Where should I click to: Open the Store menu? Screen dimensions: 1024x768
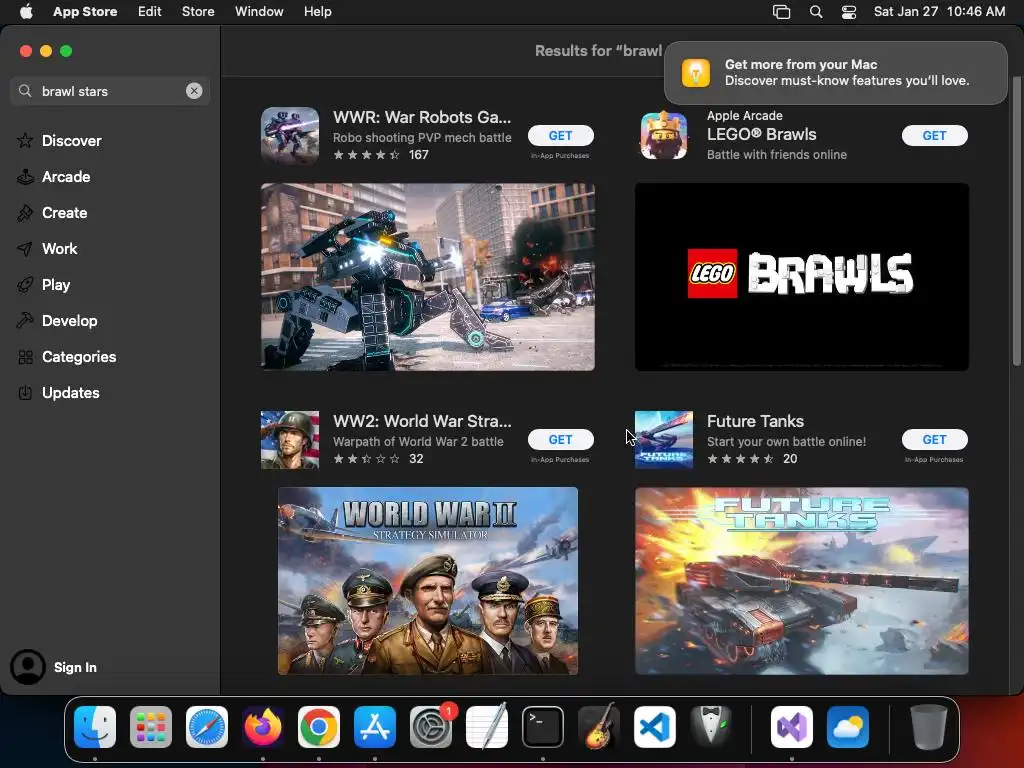coord(198,12)
